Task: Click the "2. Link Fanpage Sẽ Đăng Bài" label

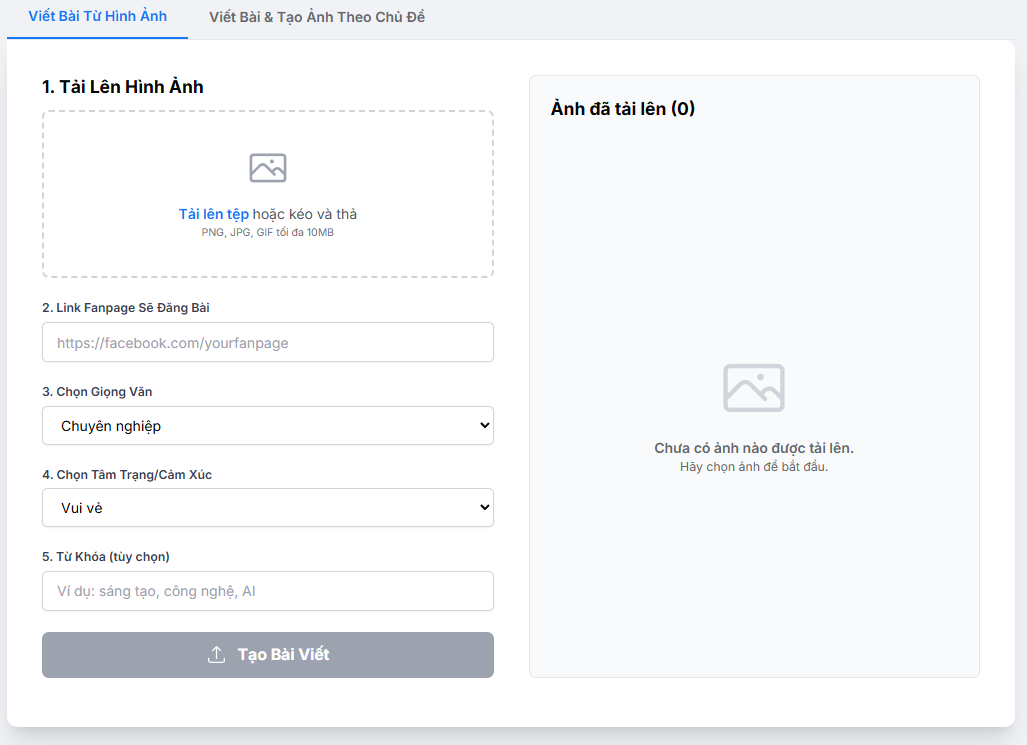Action: point(126,308)
